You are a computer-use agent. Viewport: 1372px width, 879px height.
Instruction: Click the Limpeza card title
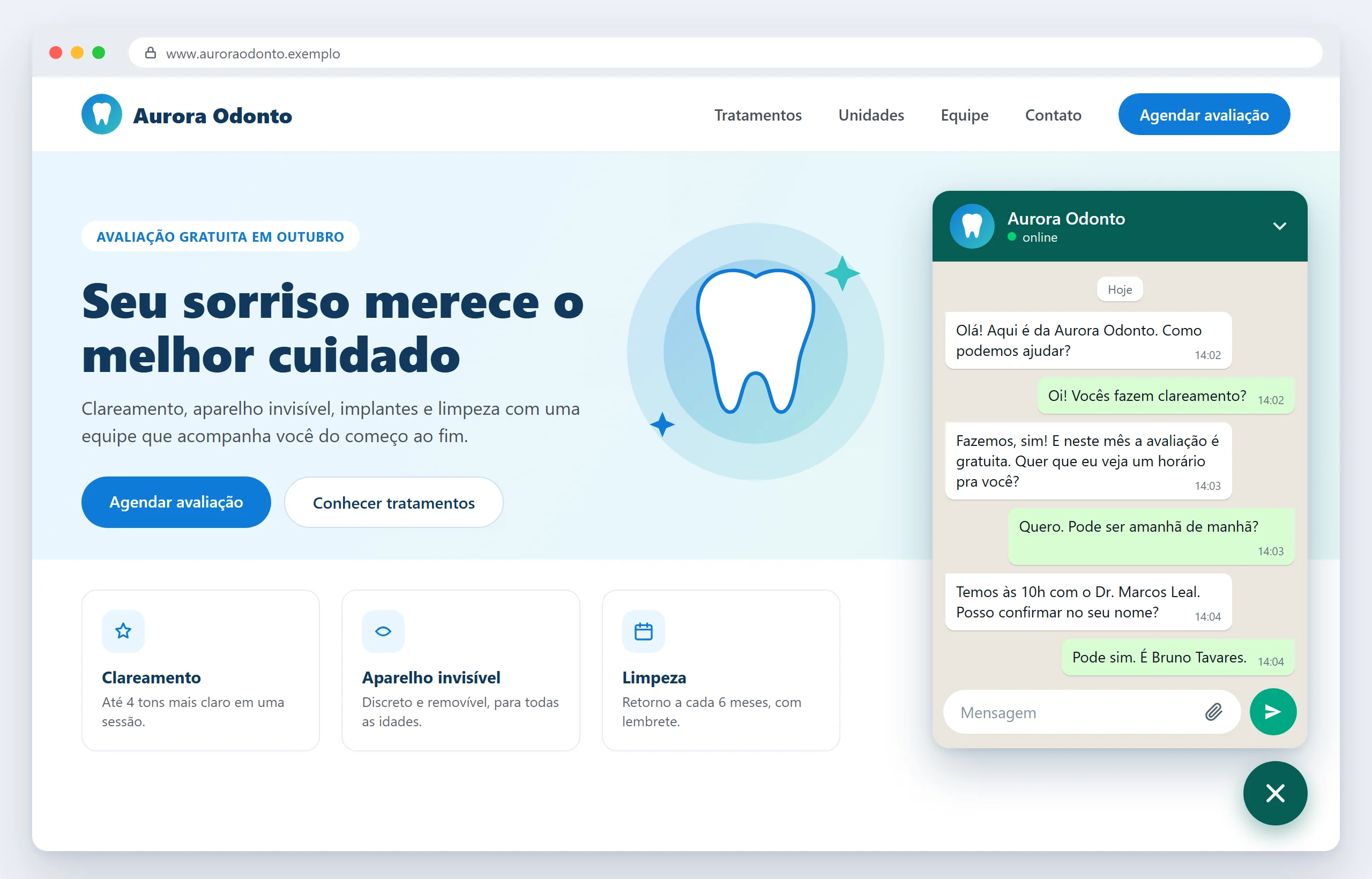[654, 677]
